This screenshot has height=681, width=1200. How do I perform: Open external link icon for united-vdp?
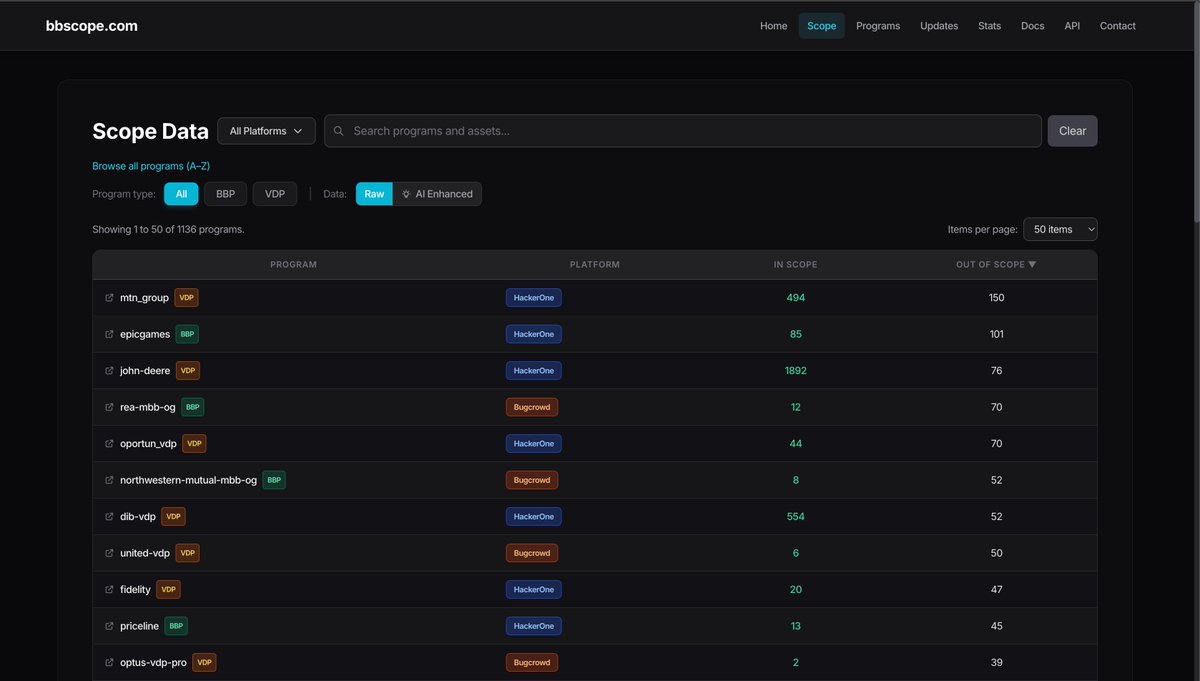[109, 553]
